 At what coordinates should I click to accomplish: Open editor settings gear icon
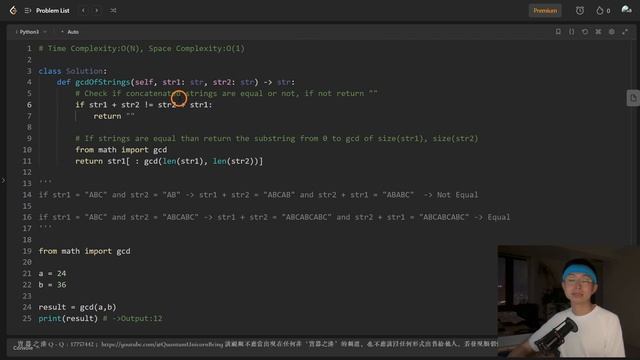point(611,32)
